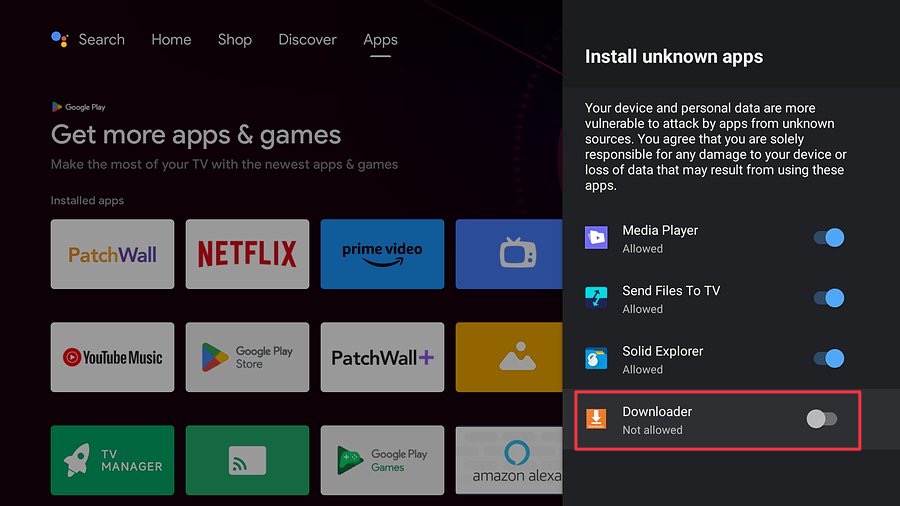The height and width of the screenshot is (506, 900).
Task: Open the green cast app tile
Action: pyautogui.click(x=247, y=460)
